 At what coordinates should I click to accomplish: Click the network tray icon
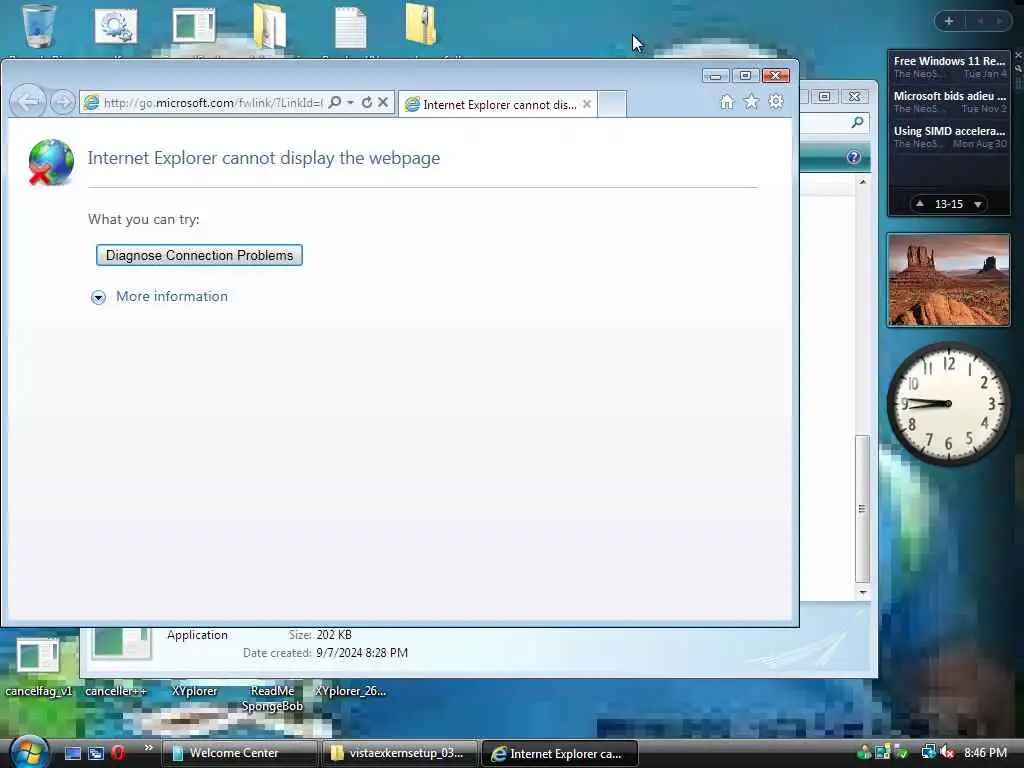928,753
